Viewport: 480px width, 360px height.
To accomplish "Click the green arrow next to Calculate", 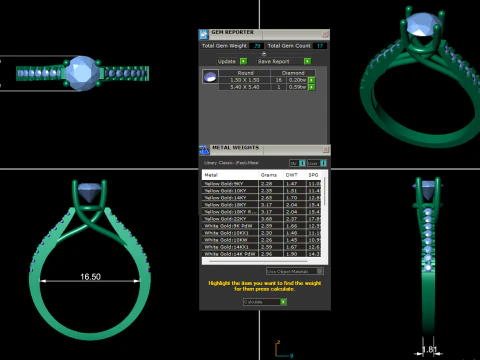I will (x=283, y=302).
